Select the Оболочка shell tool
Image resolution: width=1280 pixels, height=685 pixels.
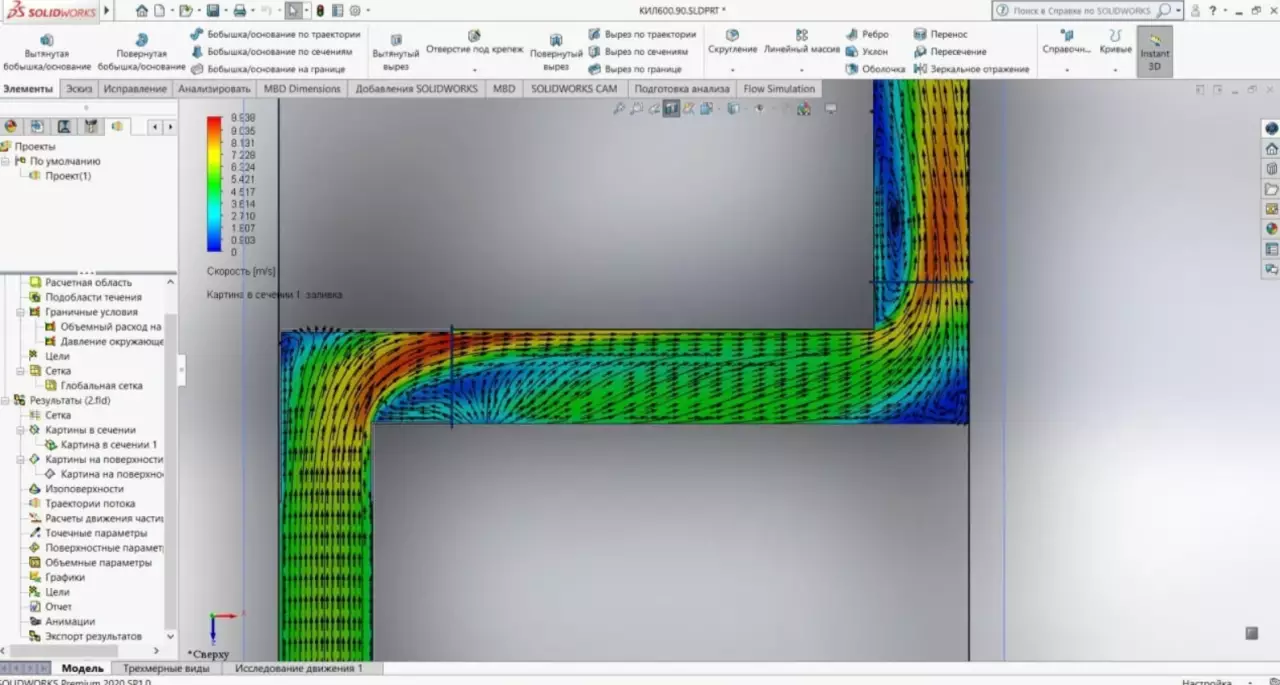852,69
